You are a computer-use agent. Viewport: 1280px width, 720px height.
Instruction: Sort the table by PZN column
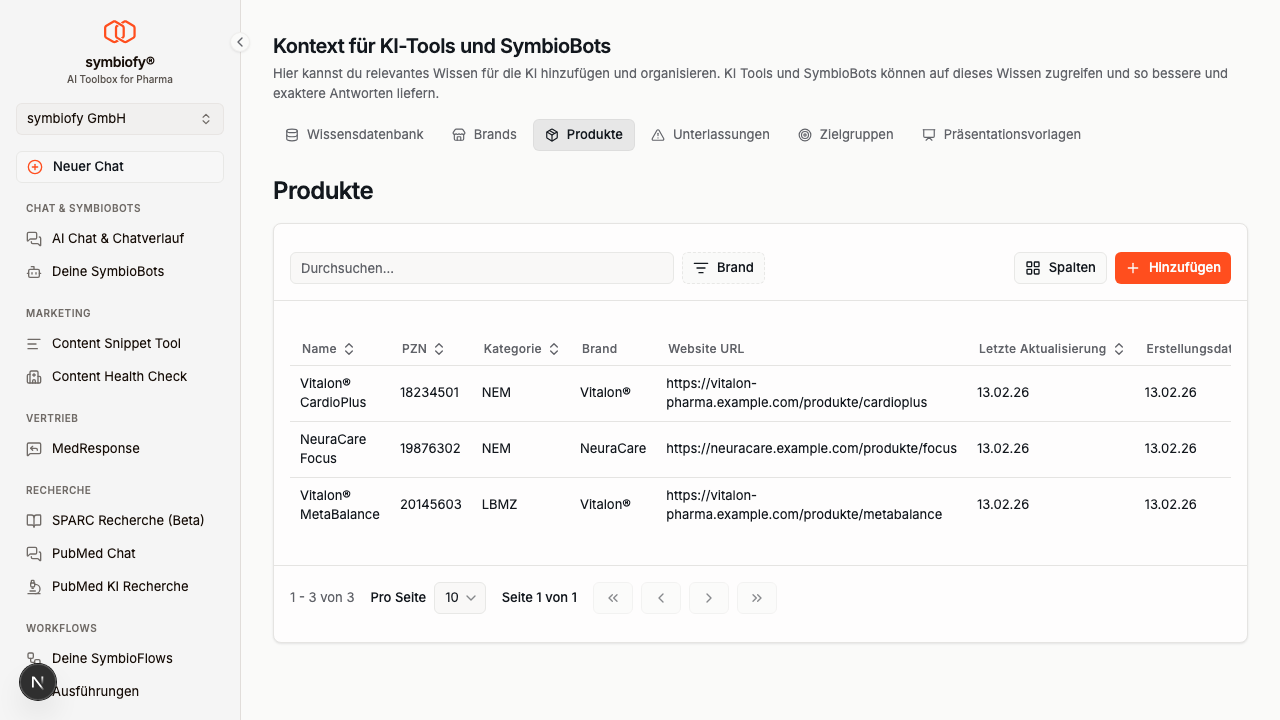423,349
